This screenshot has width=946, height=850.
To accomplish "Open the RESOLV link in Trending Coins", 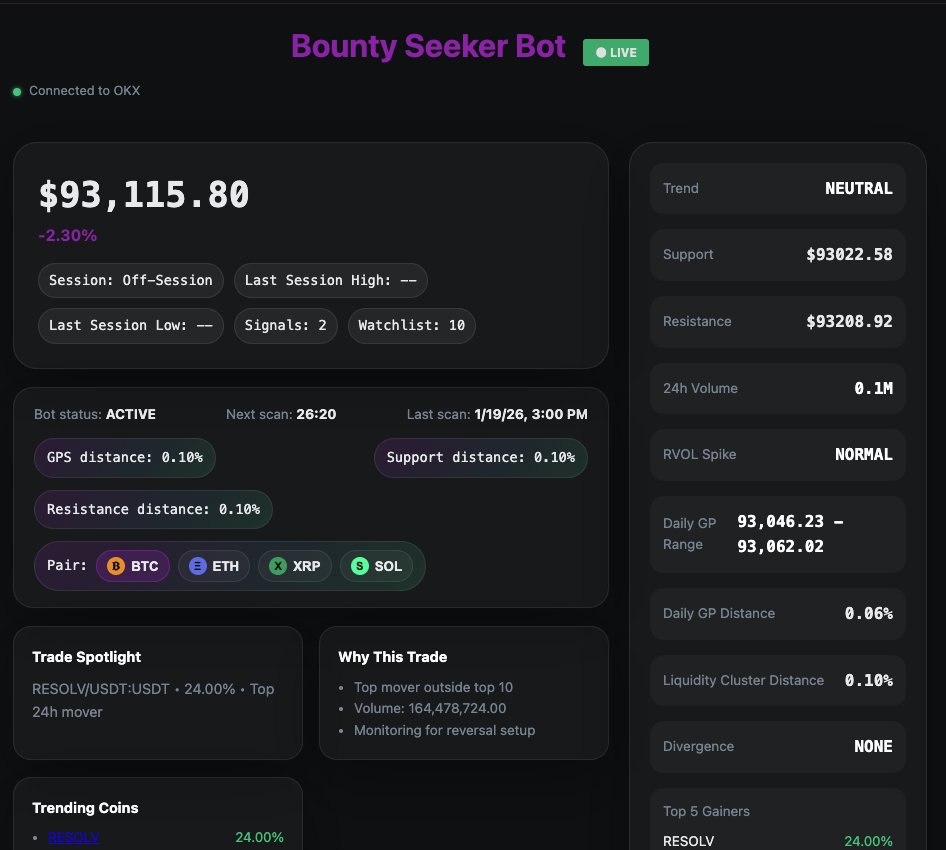I will (x=74, y=837).
